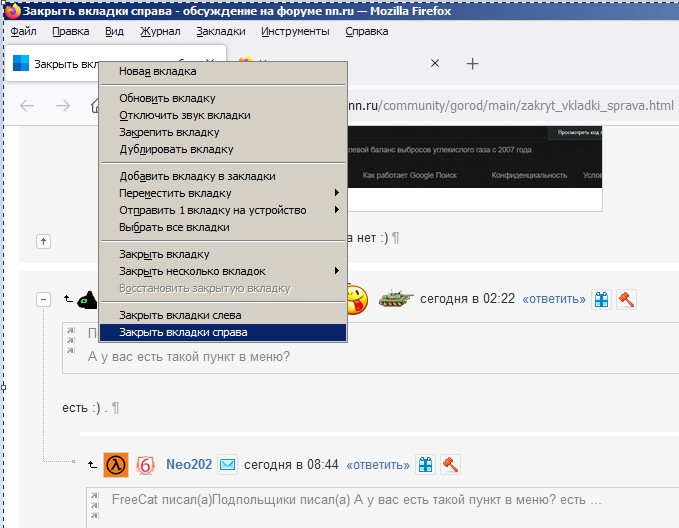Click Конфиденциальность link in embedded image
Image resolution: width=679 pixels, height=528 pixels.
[529, 175]
